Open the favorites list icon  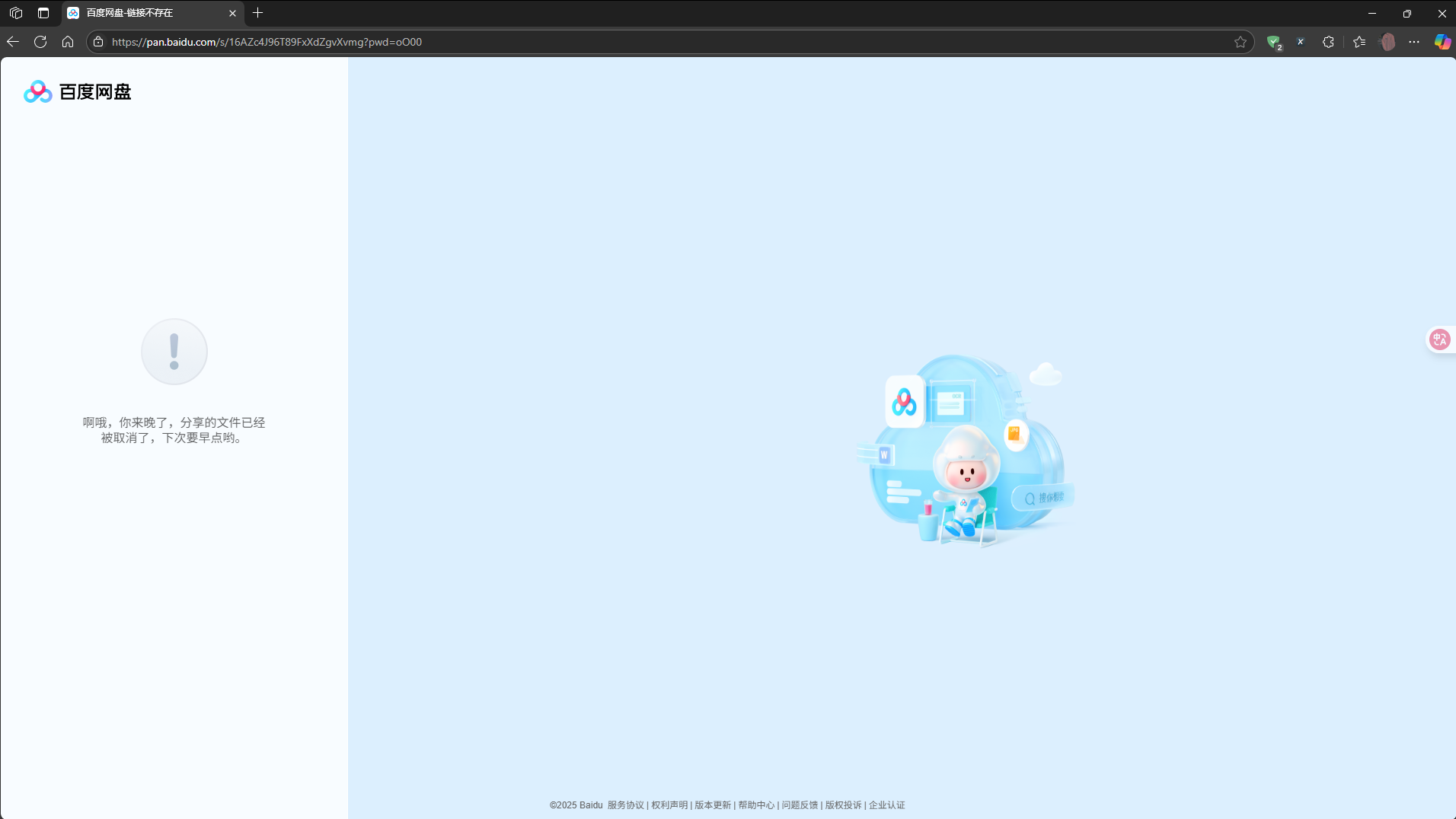1359,42
